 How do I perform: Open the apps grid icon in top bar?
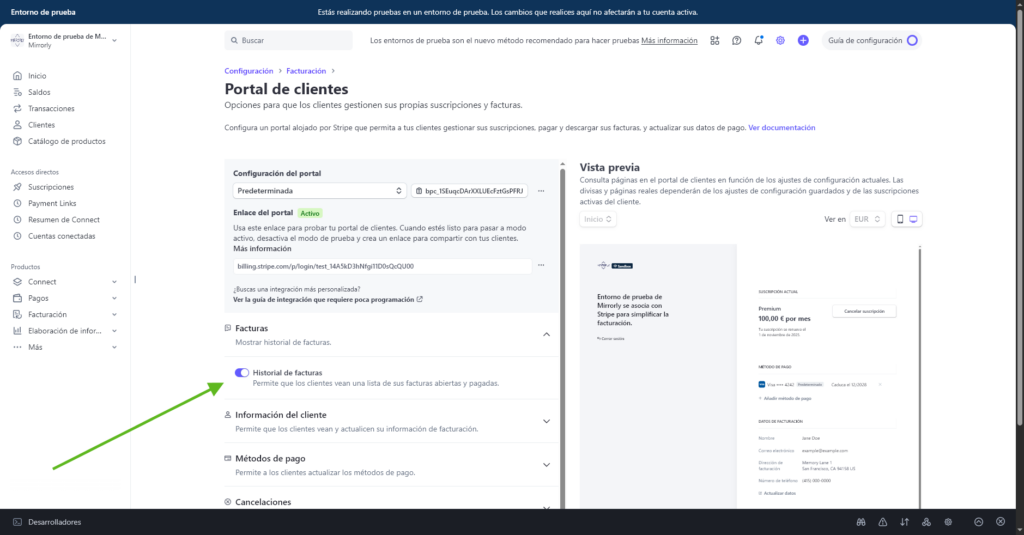[x=715, y=41]
